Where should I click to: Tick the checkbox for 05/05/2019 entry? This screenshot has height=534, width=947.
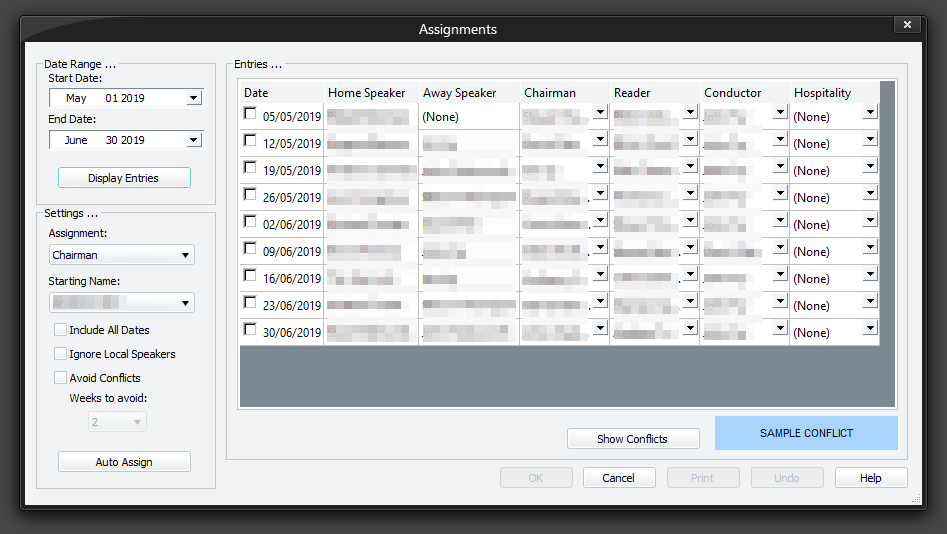pos(250,113)
